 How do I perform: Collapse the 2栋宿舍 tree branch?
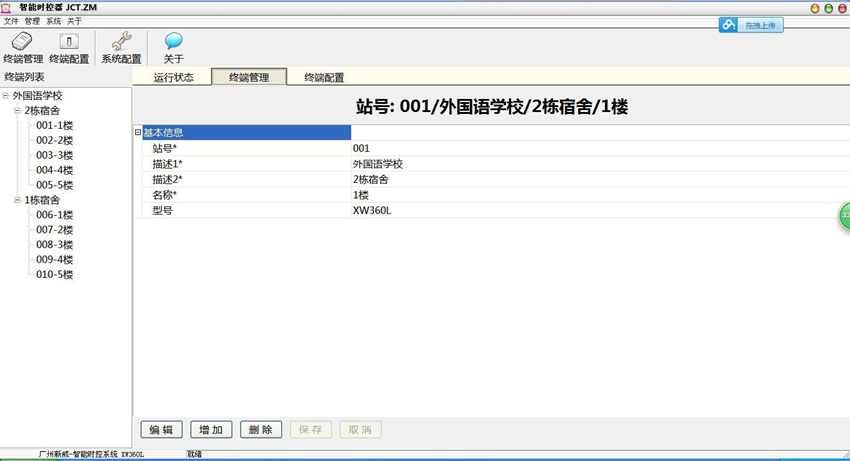(17, 111)
